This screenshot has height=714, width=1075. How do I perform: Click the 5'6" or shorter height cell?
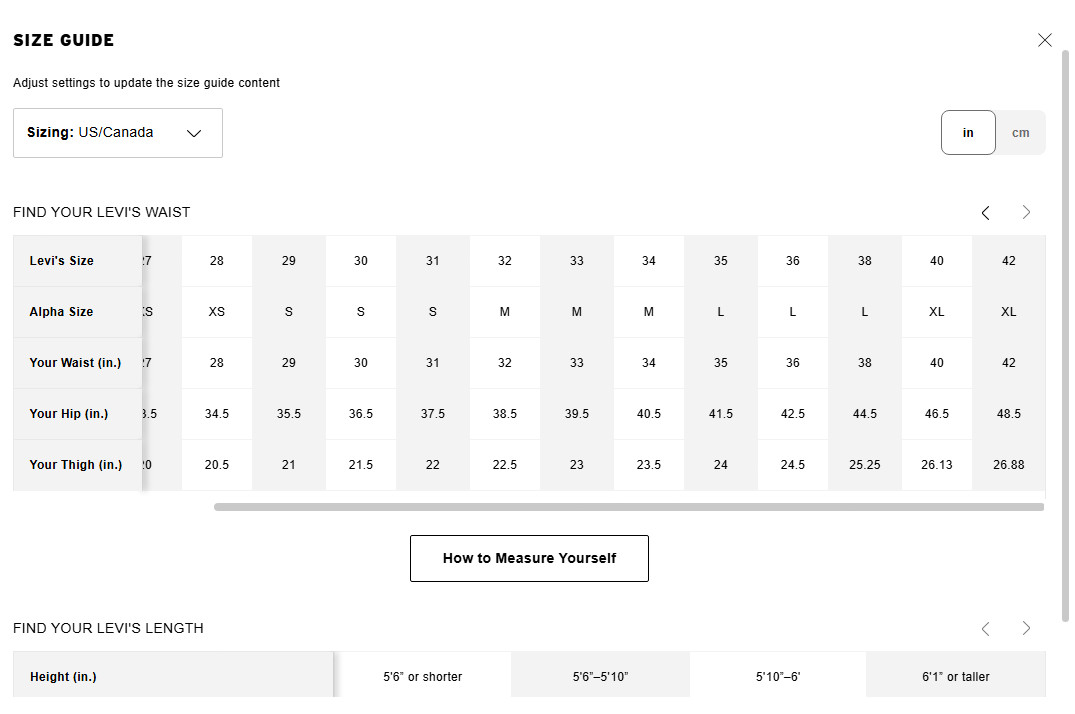pyautogui.click(x=422, y=676)
